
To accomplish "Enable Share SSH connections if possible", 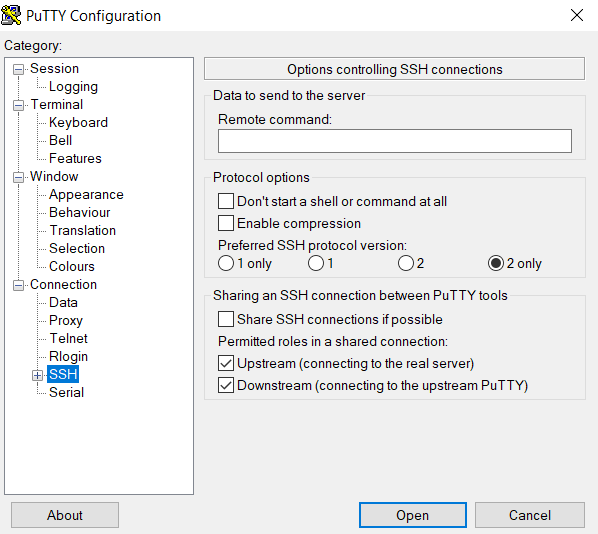I will point(226,319).
